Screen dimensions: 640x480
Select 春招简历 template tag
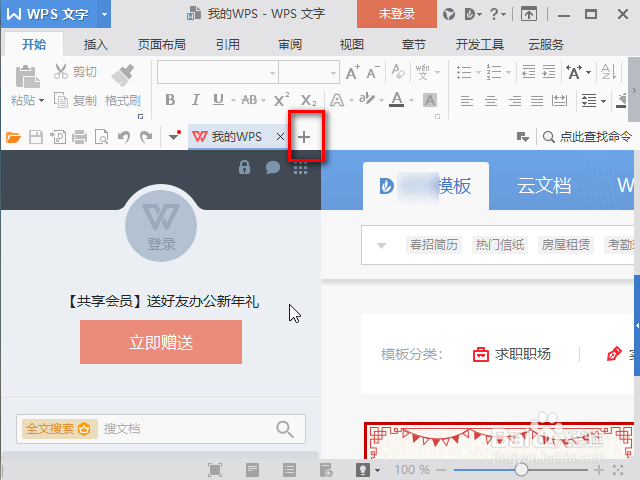tap(434, 245)
